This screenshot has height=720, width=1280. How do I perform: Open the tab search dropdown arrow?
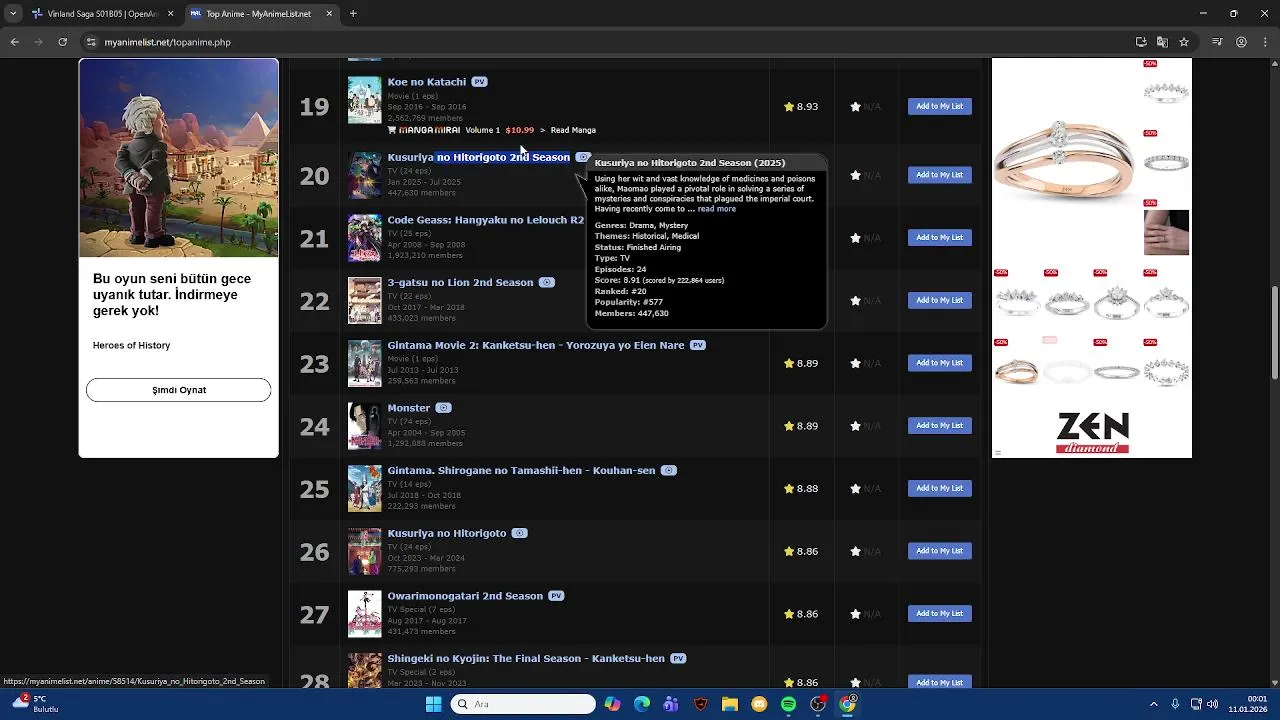coord(12,14)
